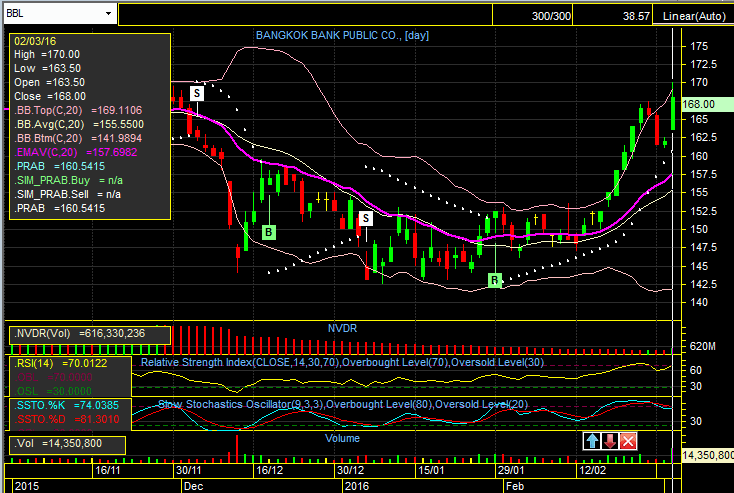Click the .RSI(14) =70.0122 label

(x=61, y=363)
